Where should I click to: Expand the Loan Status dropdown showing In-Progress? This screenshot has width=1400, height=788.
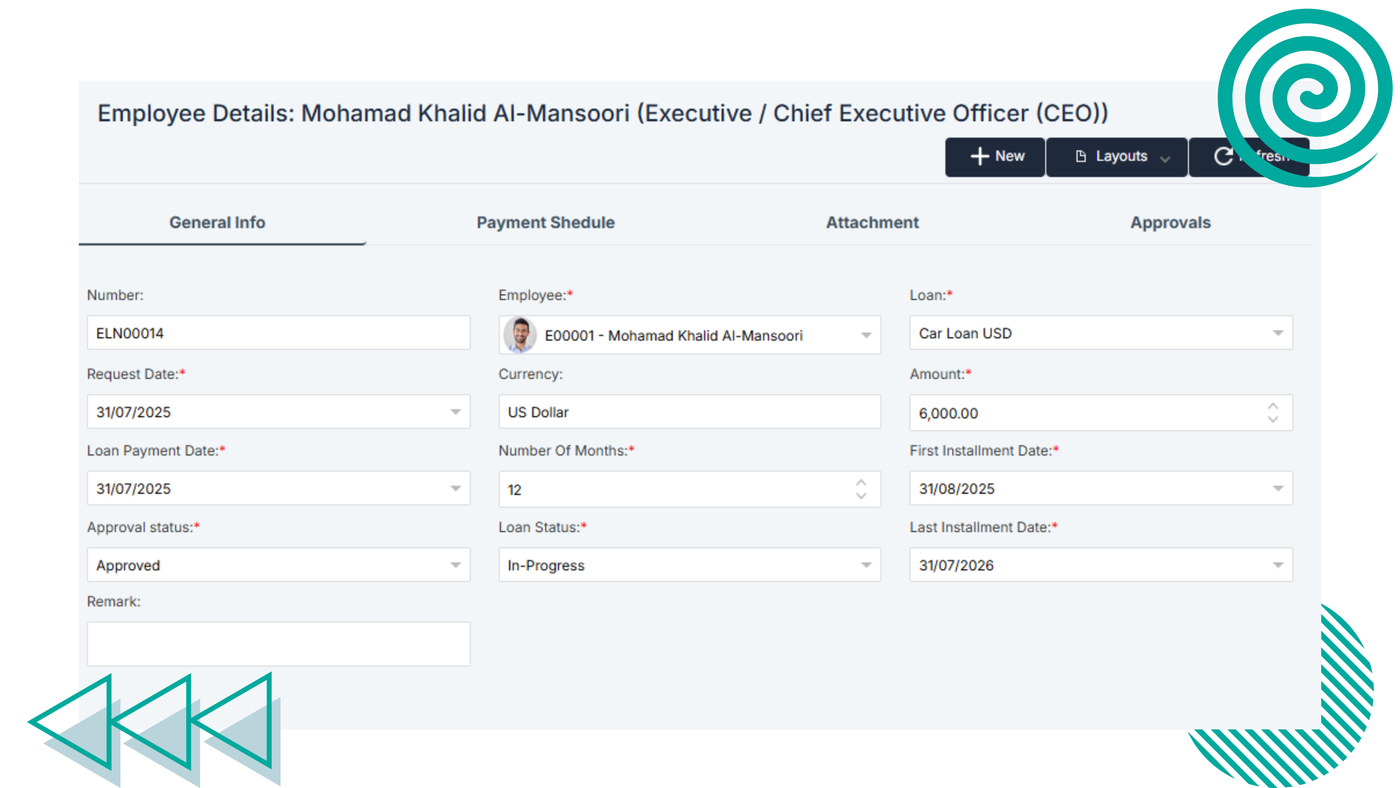pos(866,565)
